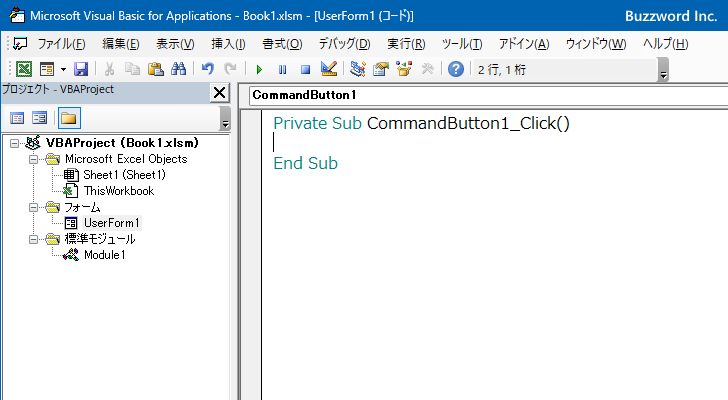Click the End Sub code line
The height and width of the screenshot is (400, 728).
pos(306,163)
